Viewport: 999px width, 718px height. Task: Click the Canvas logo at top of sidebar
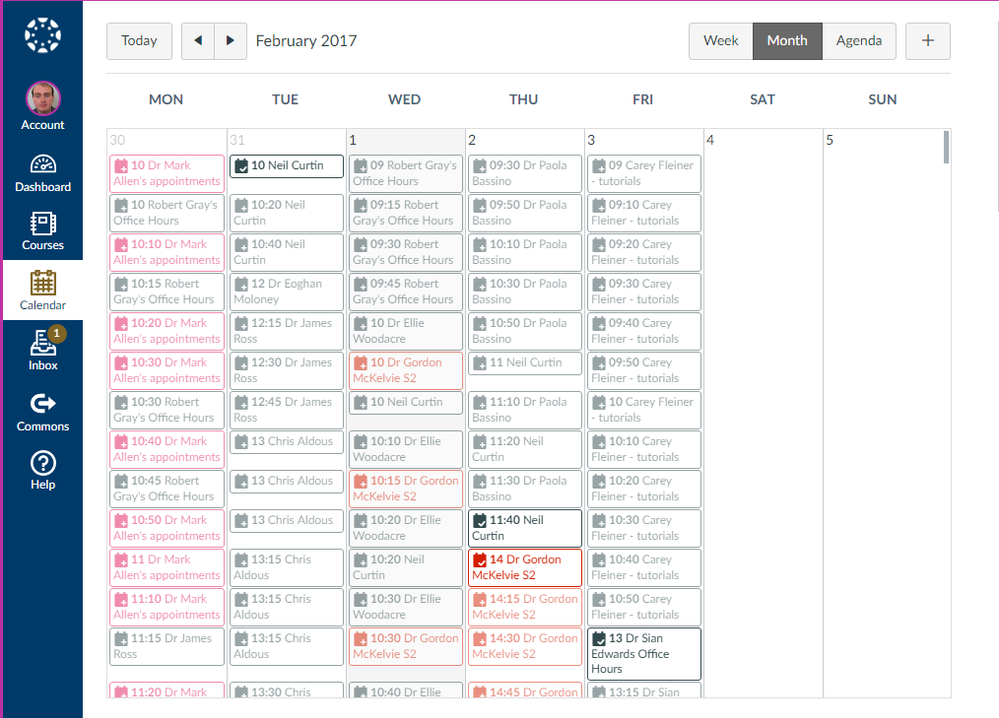(x=42, y=35)
